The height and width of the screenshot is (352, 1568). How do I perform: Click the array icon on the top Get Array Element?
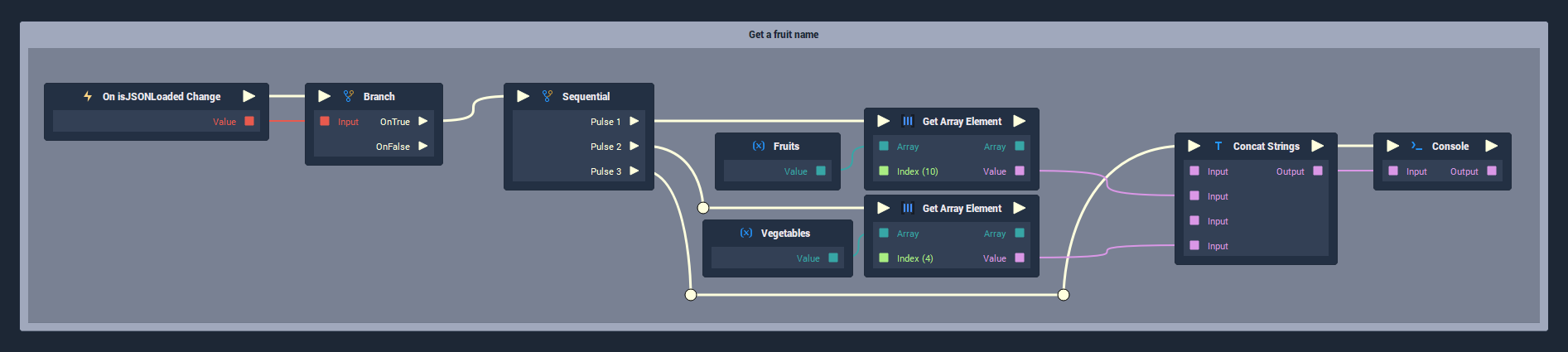(x=908, y=121)
